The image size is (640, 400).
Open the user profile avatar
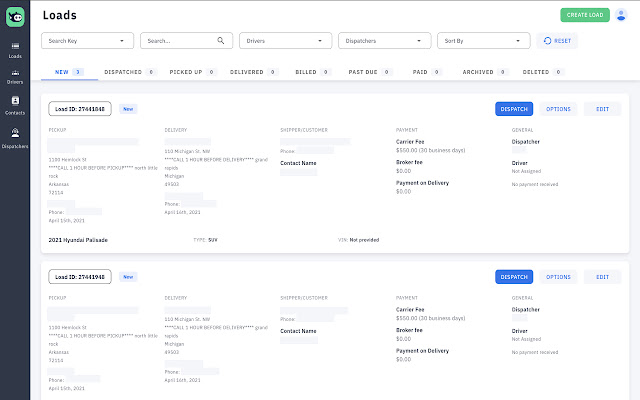(620, 15)
